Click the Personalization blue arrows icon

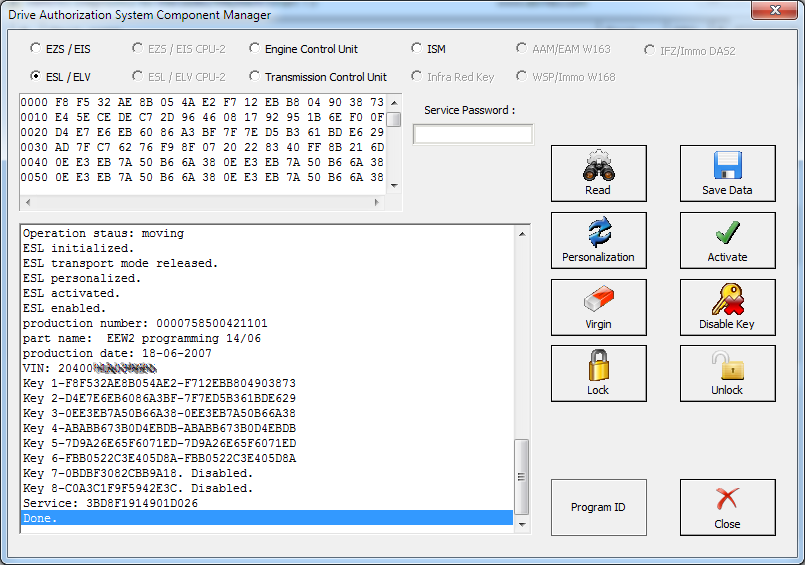click(x=599, y=232)
